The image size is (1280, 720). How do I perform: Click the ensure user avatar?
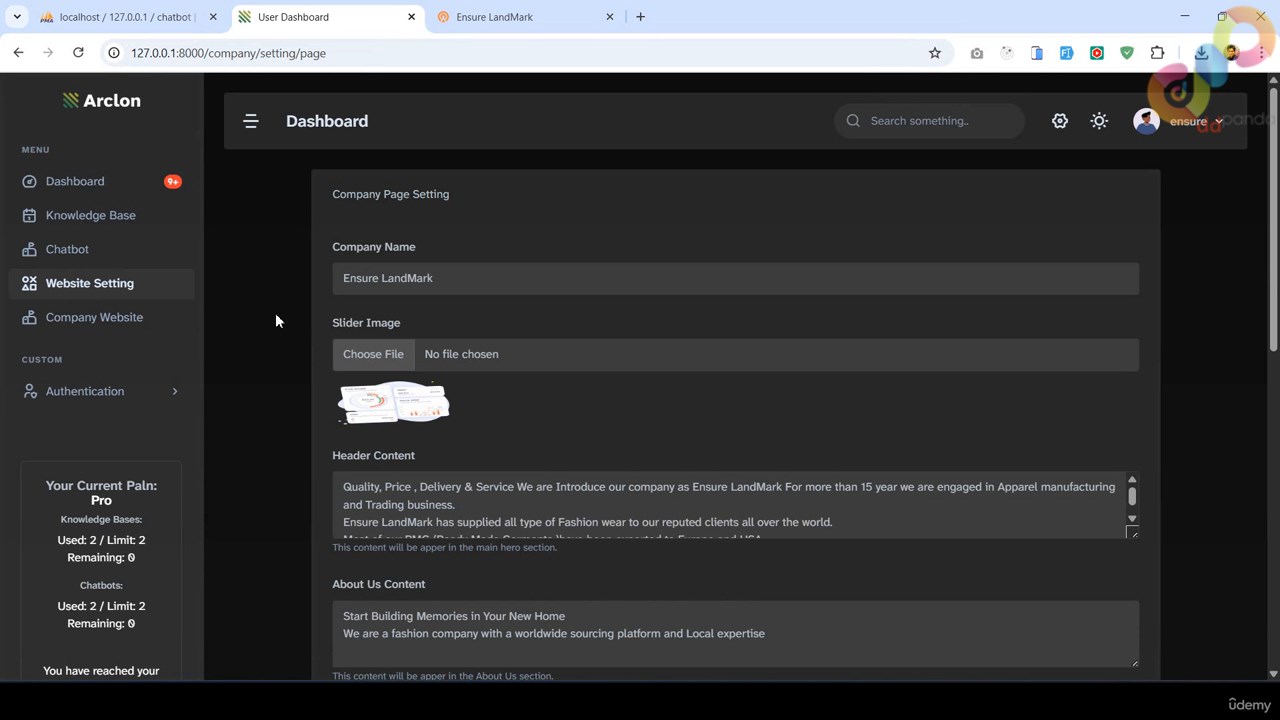click(x=1146, y=121)
